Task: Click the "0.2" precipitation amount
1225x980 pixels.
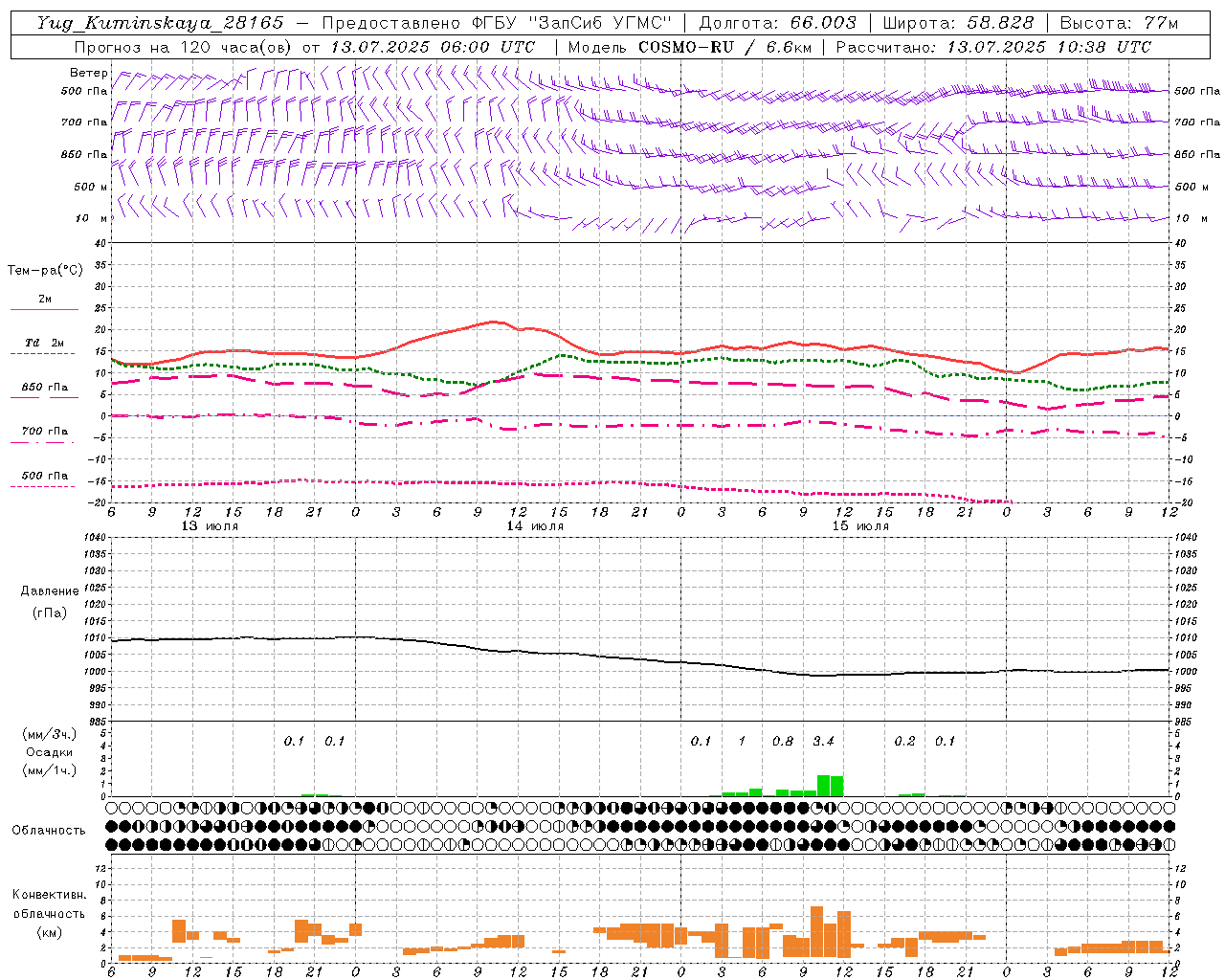Action: [904, 741]
